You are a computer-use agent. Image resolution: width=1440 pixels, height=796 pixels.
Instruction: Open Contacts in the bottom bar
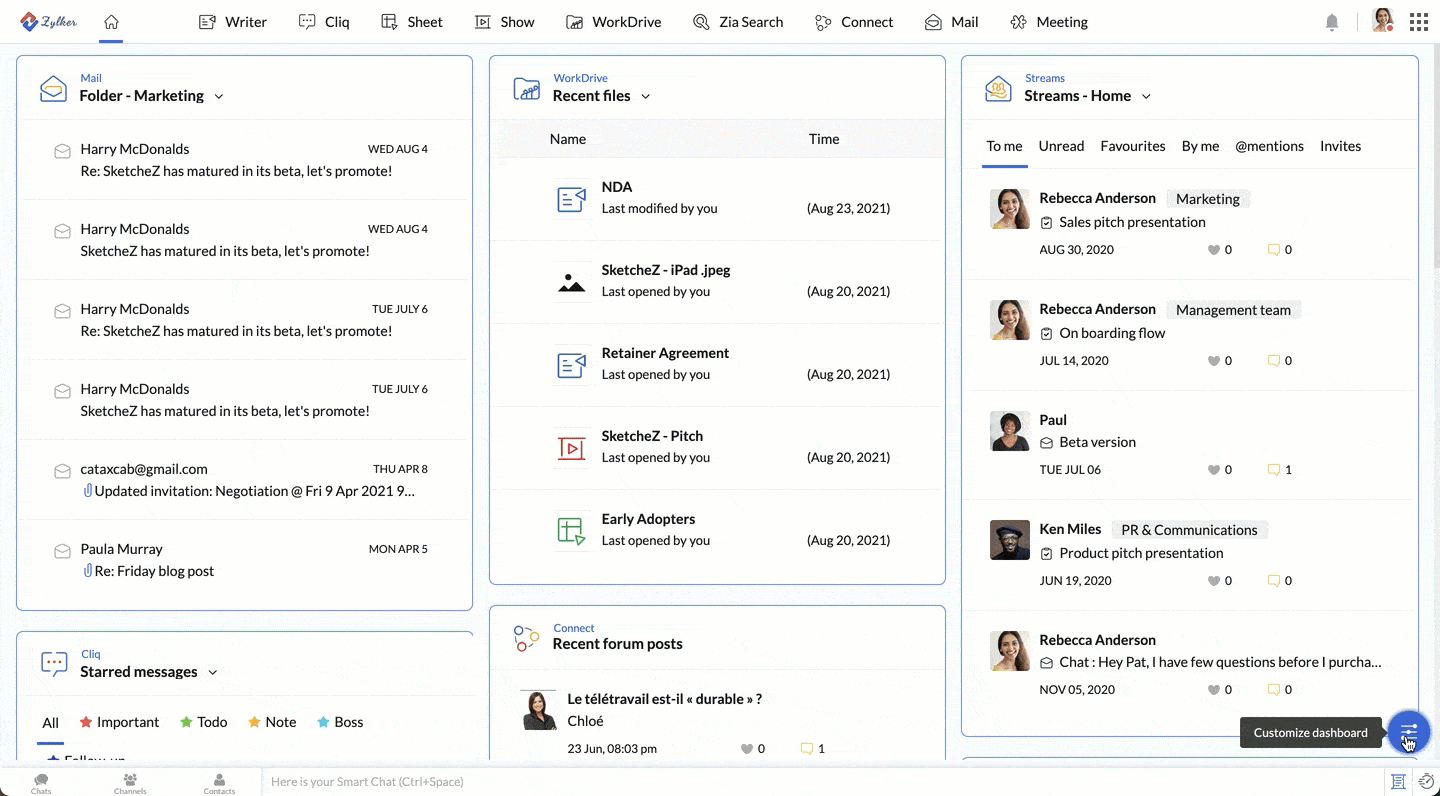pos(219,783)
